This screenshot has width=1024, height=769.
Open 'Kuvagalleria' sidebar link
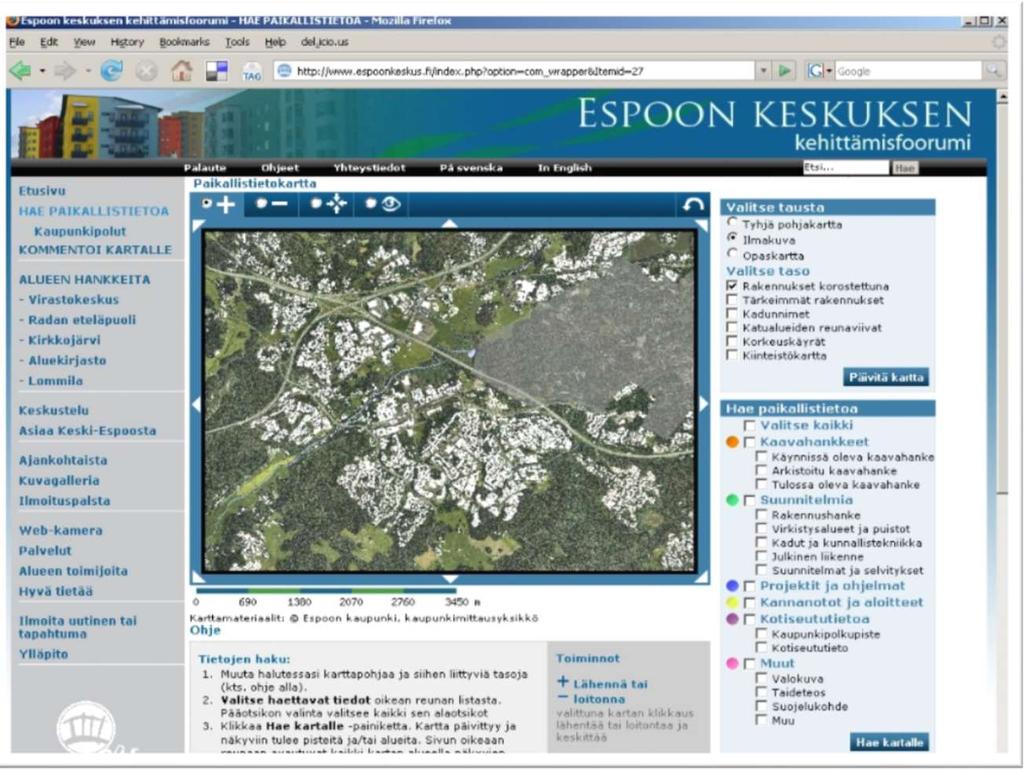(x=59, y=480)
